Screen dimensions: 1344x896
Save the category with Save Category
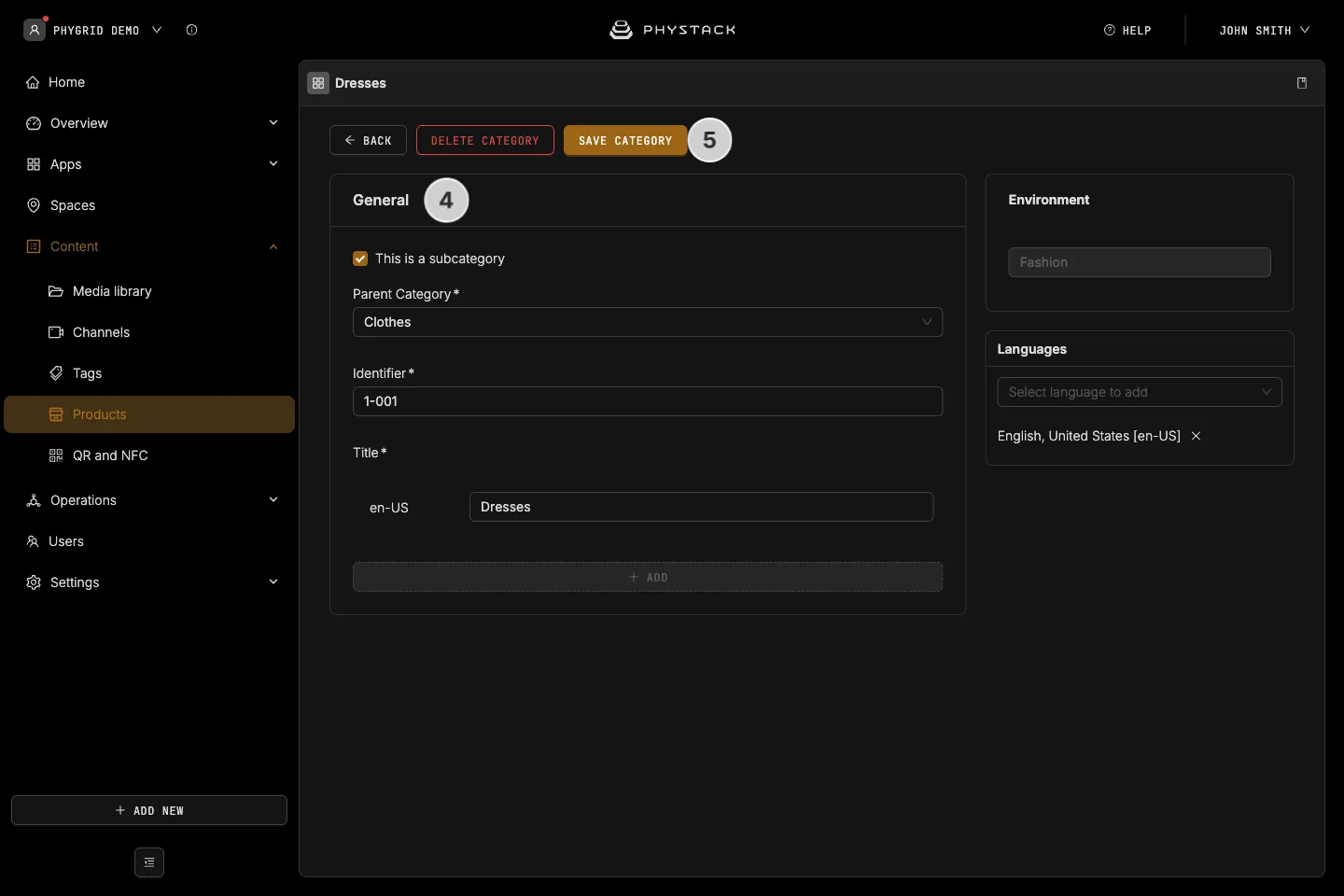click(625, 140)
